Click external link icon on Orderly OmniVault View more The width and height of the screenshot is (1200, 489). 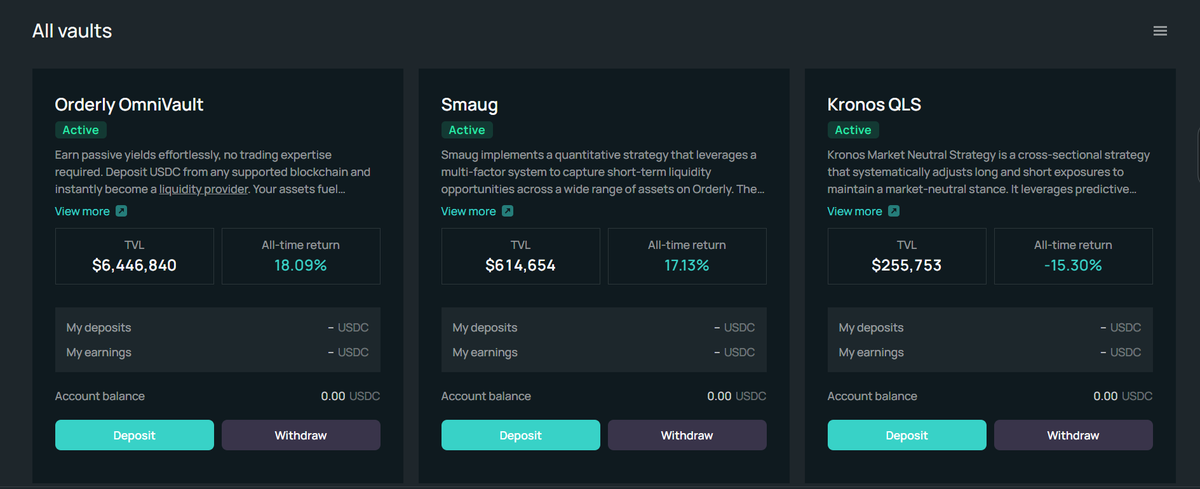pyautogui.click(x=121, y=211)
